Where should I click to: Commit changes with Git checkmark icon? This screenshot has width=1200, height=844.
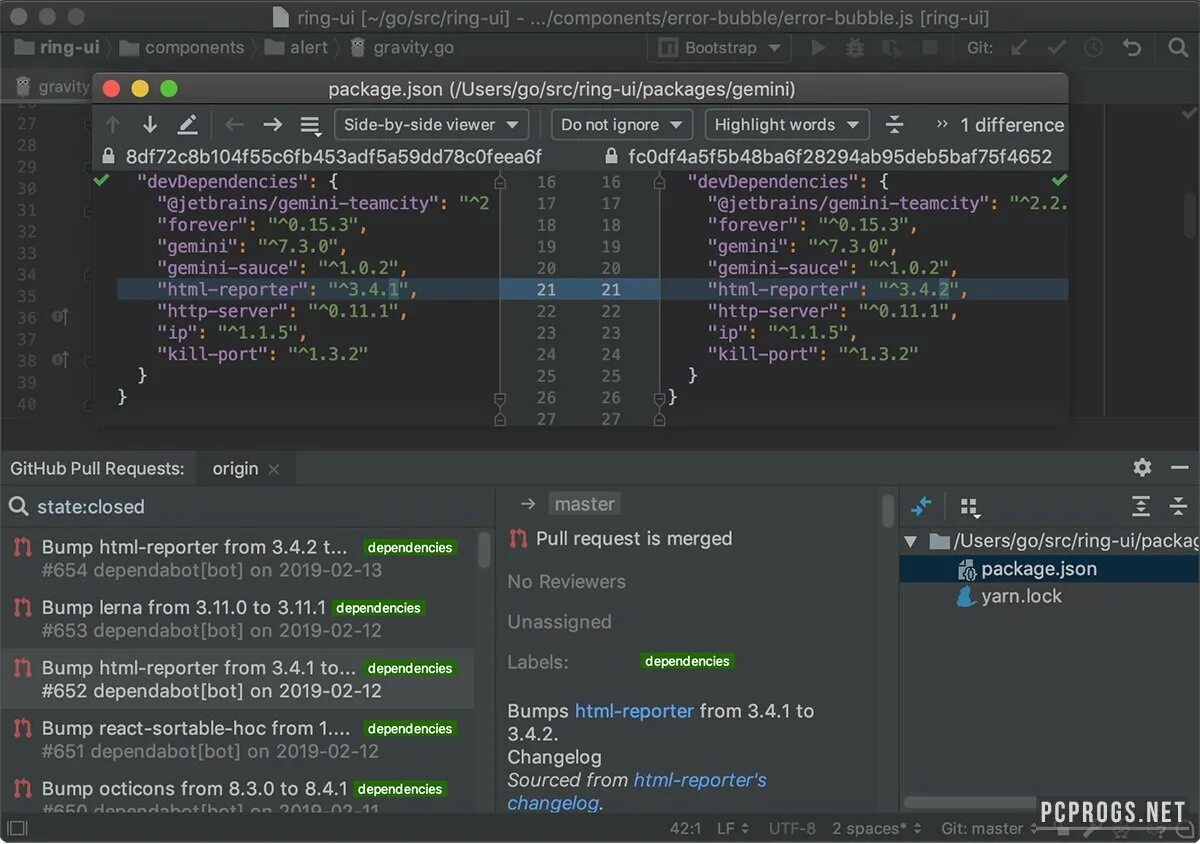coord(1056,47)
